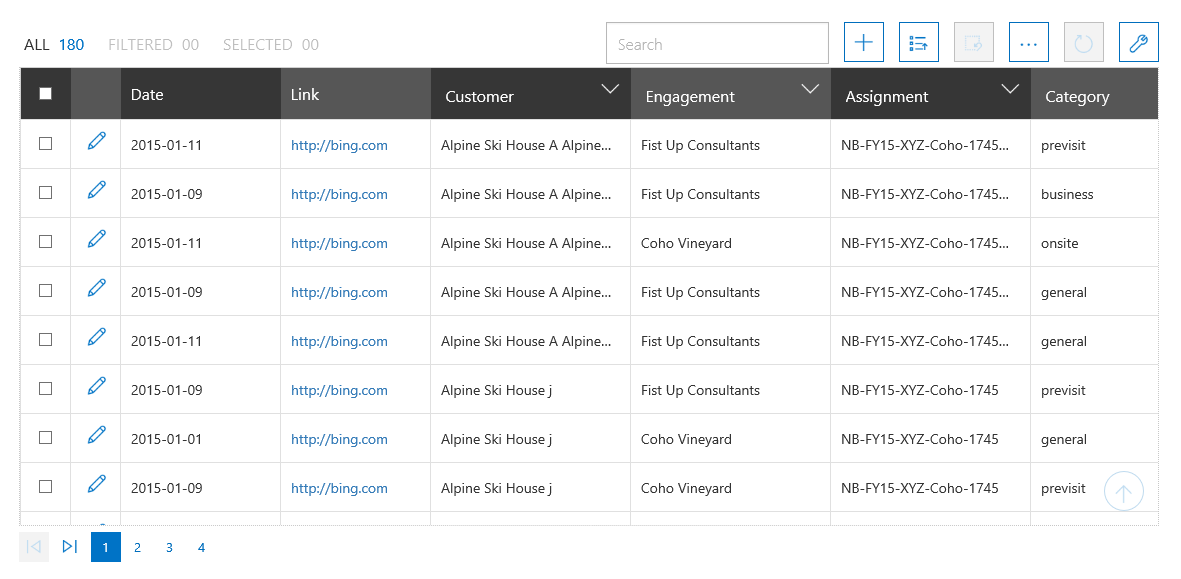Check the 2015-01-09 general row box

pos(45,290)
